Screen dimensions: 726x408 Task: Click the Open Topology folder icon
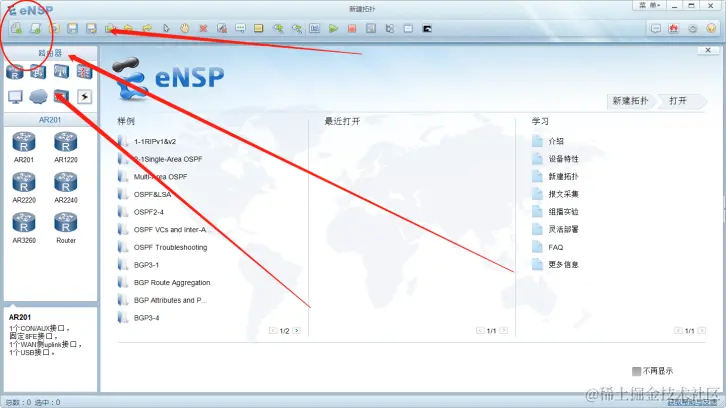click(54, 29)
